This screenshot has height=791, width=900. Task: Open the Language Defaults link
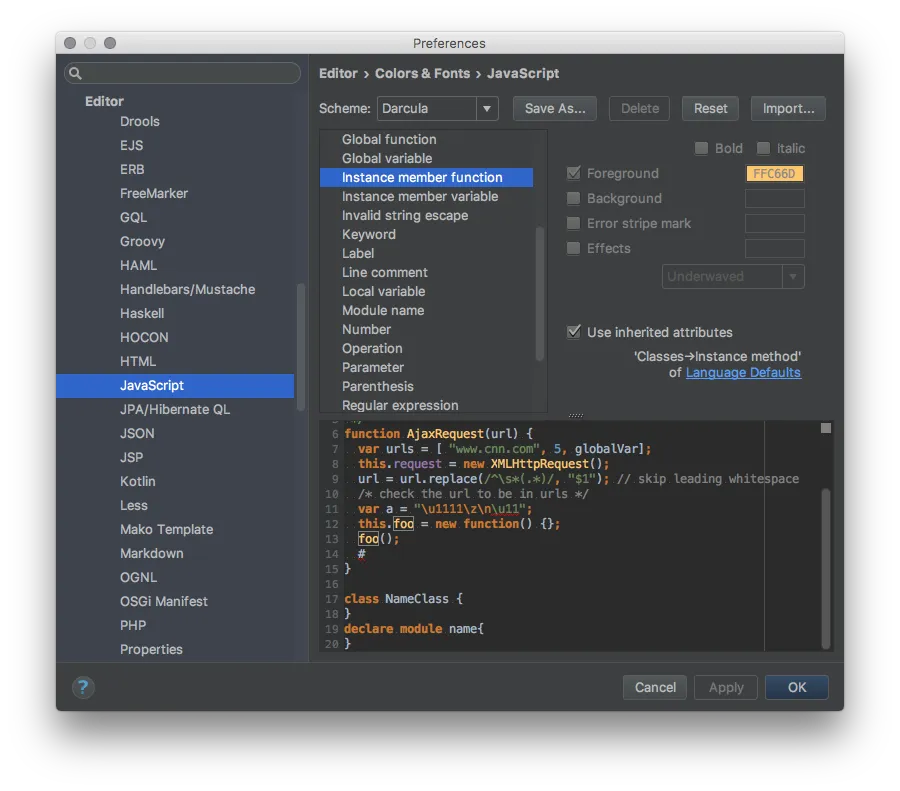tap(743, 373)
